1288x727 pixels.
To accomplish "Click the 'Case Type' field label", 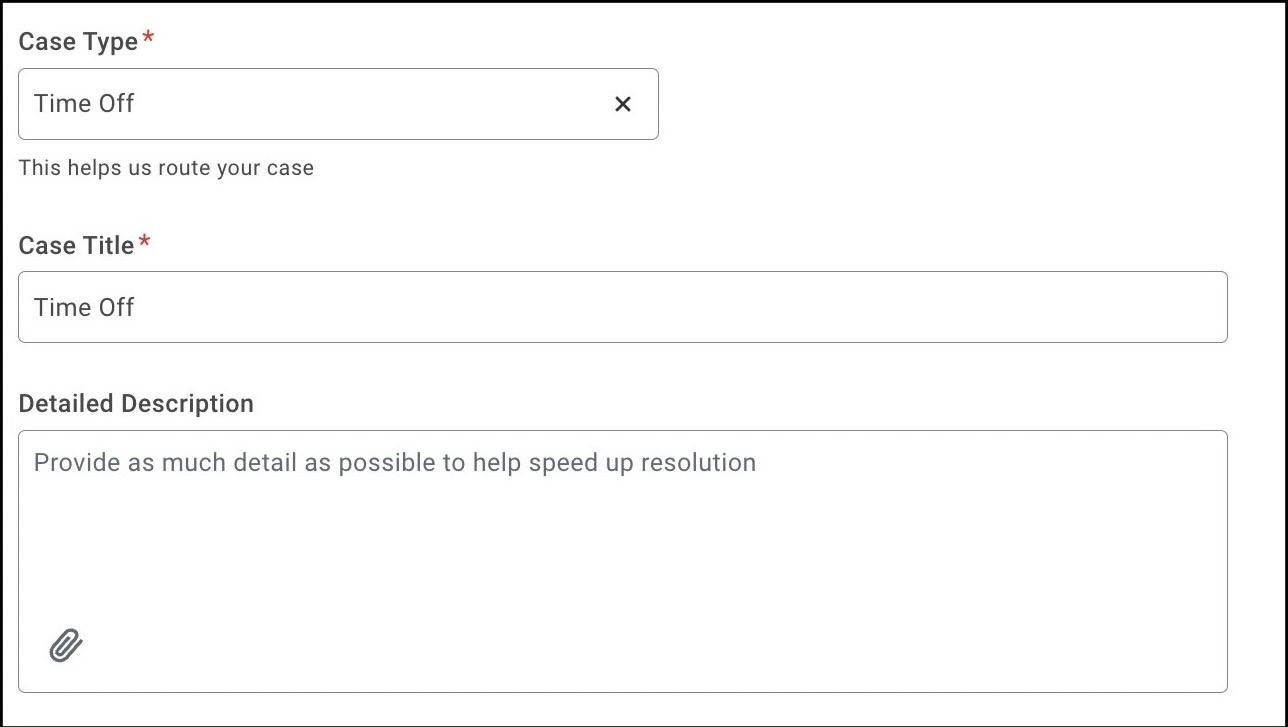I will coord(78,42).
